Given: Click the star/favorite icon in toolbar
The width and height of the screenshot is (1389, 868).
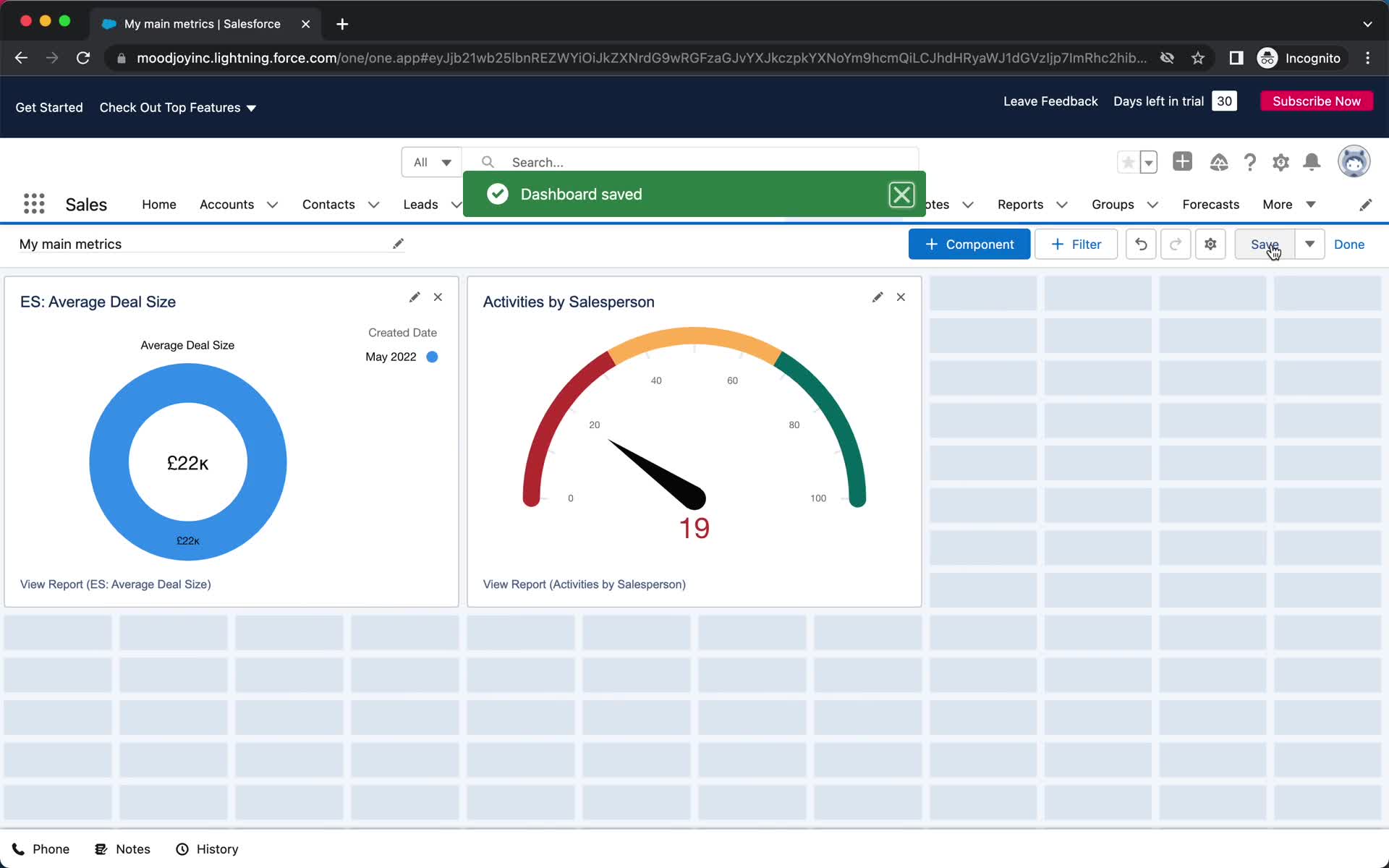Looking at the screenshot, I should click(x=1127, y=162).
